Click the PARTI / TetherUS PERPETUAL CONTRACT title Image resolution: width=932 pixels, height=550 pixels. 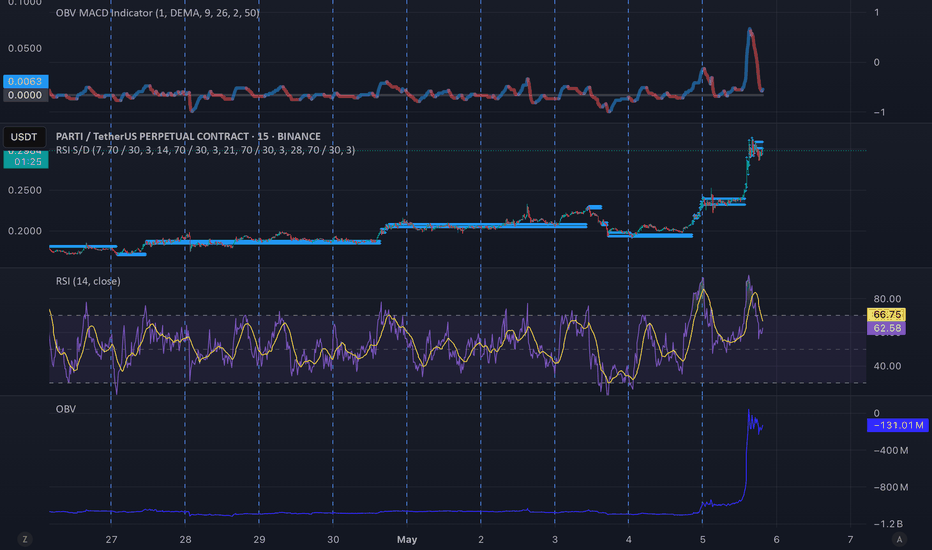coord(188,136)
